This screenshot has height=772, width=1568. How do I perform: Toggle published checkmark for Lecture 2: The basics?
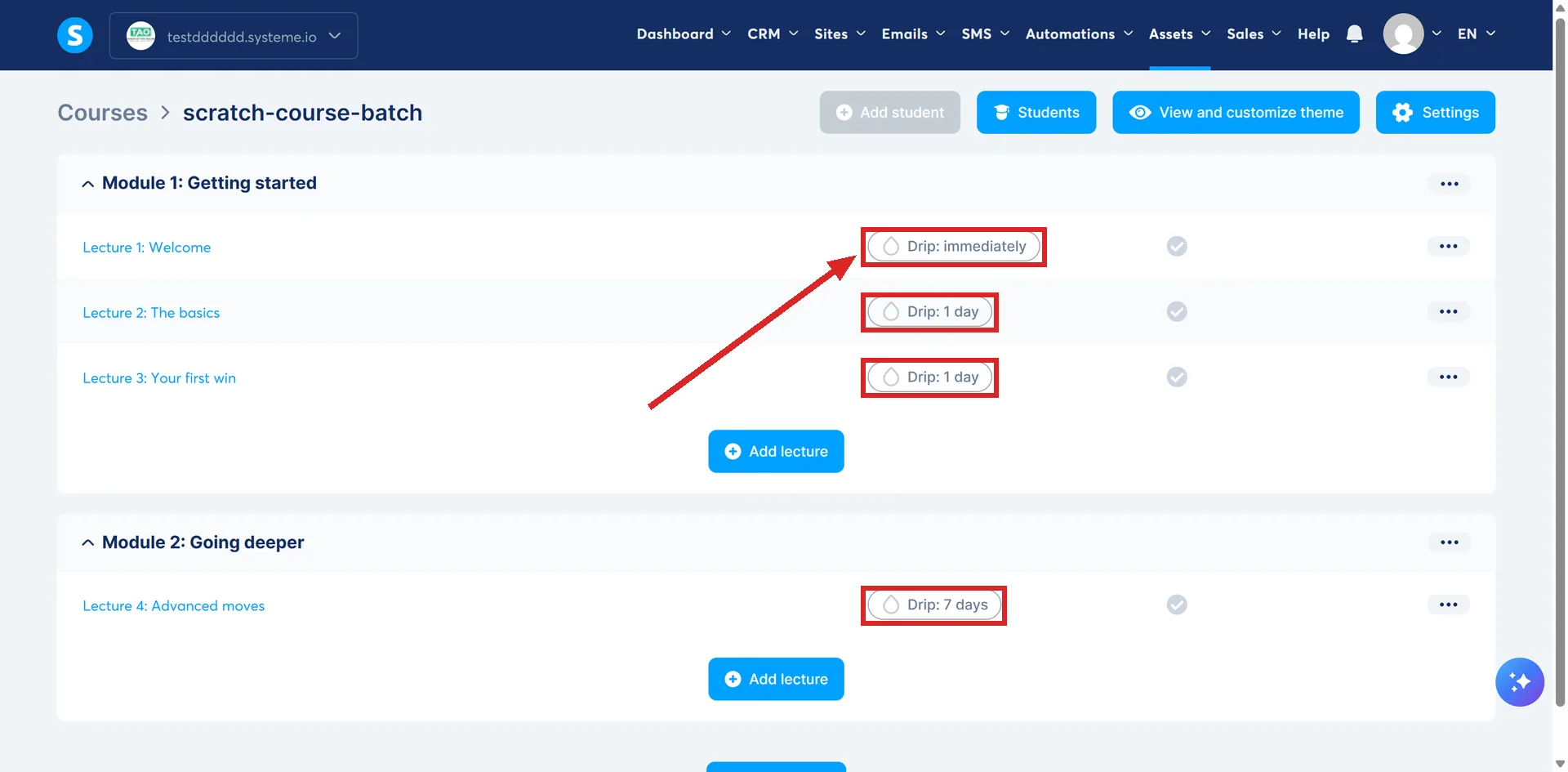[1177, 311]
